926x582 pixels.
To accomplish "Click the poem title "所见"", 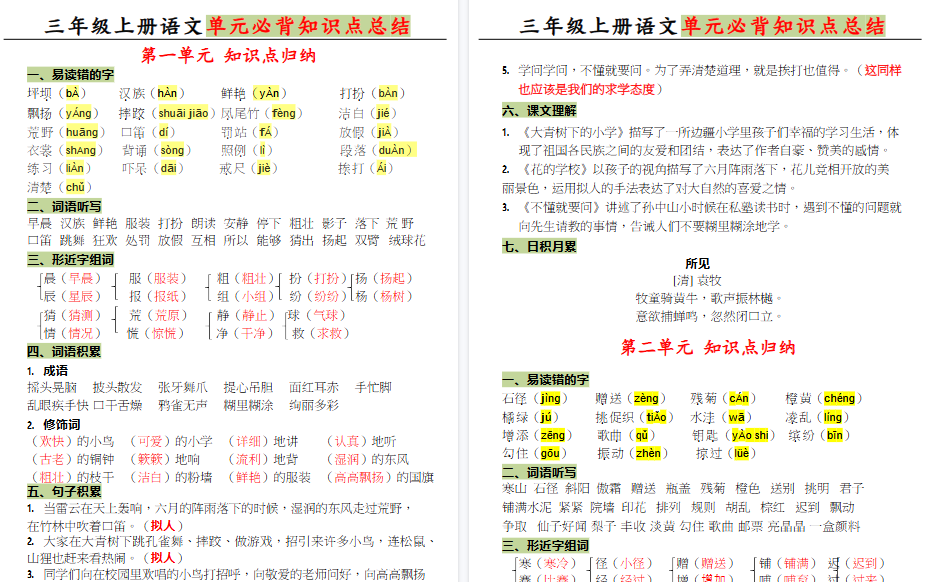I will [x=697, y=263].
